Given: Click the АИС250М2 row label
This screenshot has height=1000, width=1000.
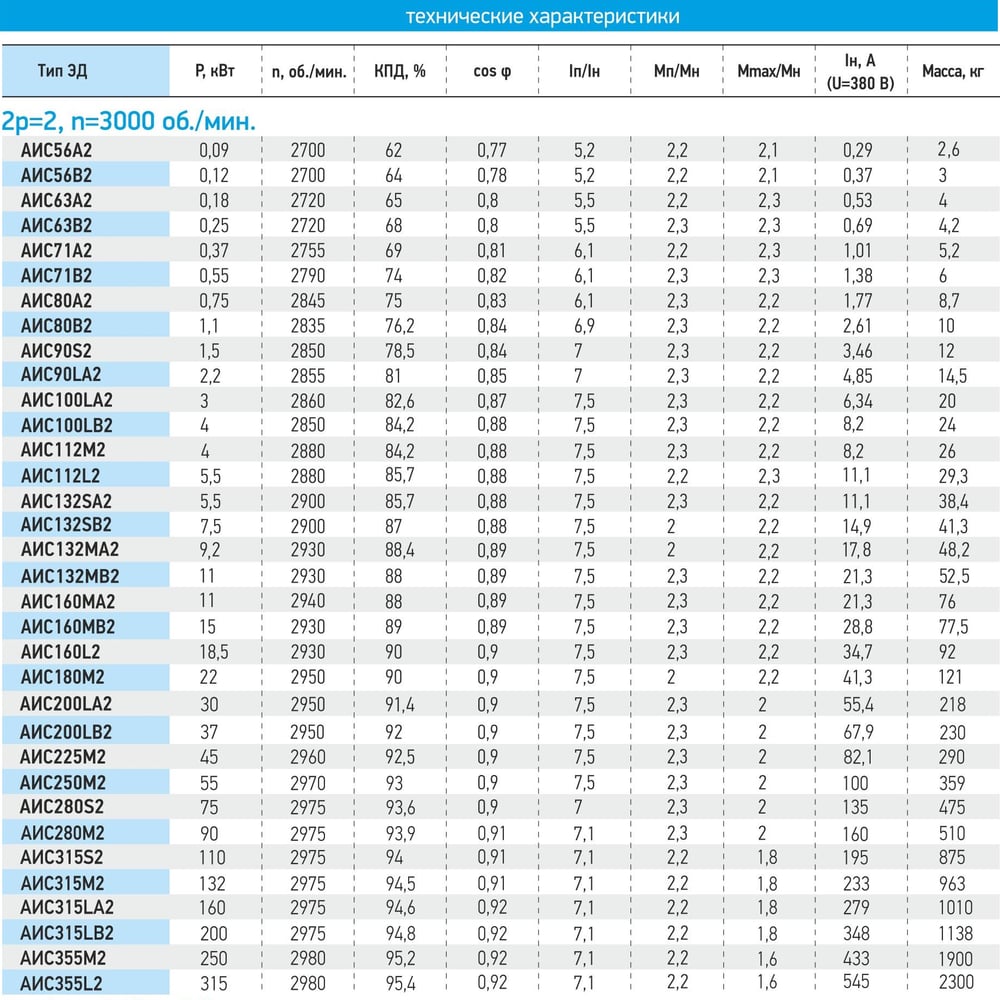Looking at the screenshot, I should pyautogui.click(x=62, y=783).
